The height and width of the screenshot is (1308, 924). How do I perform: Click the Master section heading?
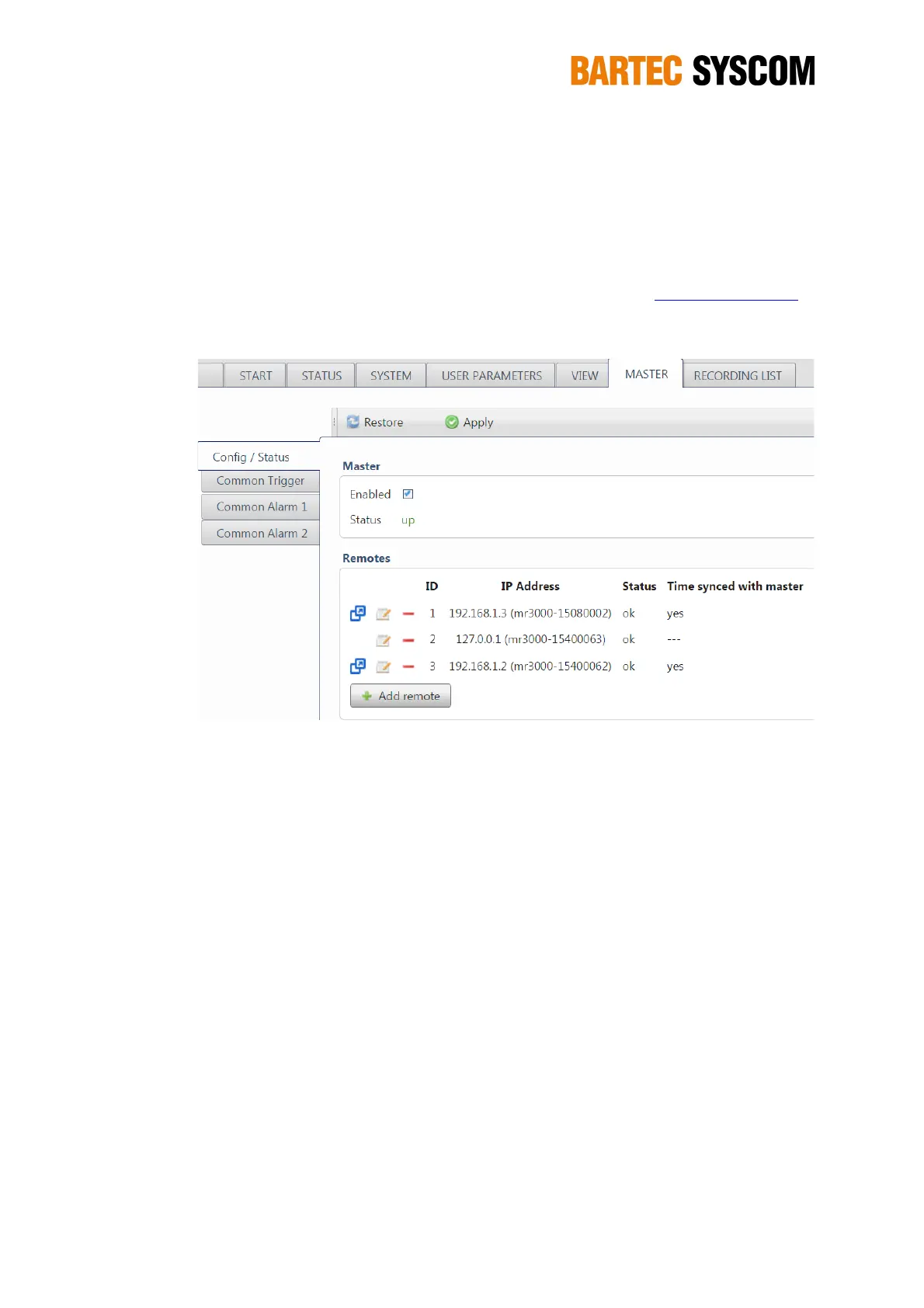[x=361, y=466]
